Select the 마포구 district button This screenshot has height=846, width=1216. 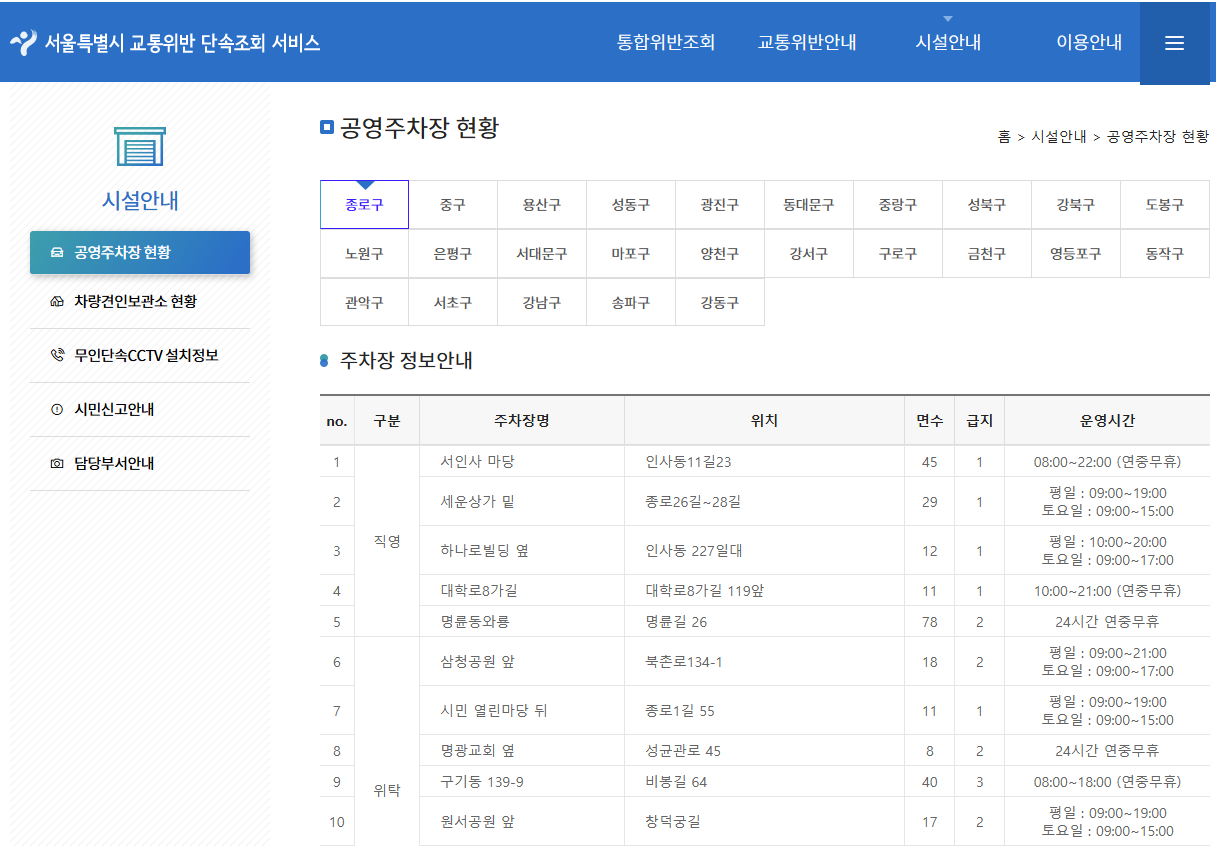[x=631, y=253]
